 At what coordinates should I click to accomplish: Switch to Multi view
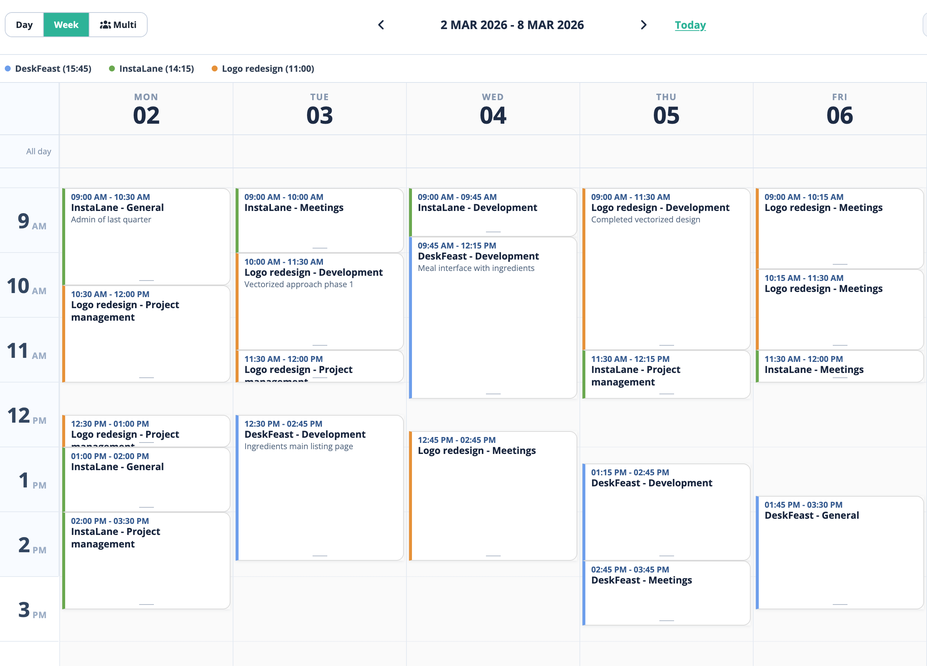[x=118, y=25]
